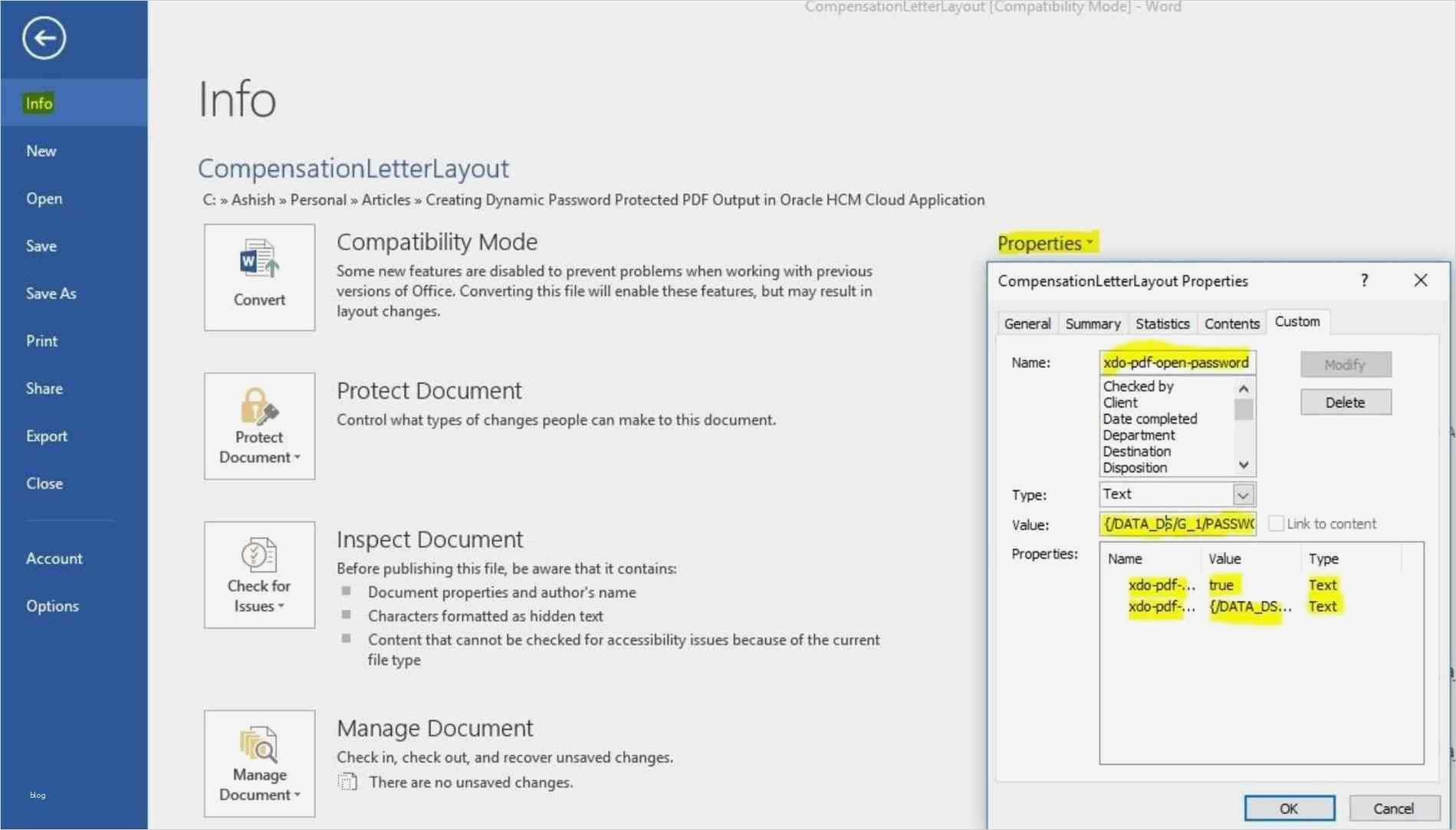Open the Check for Issues icon menu
Screen dimensions: 1456x830
(x=259, y=574)
